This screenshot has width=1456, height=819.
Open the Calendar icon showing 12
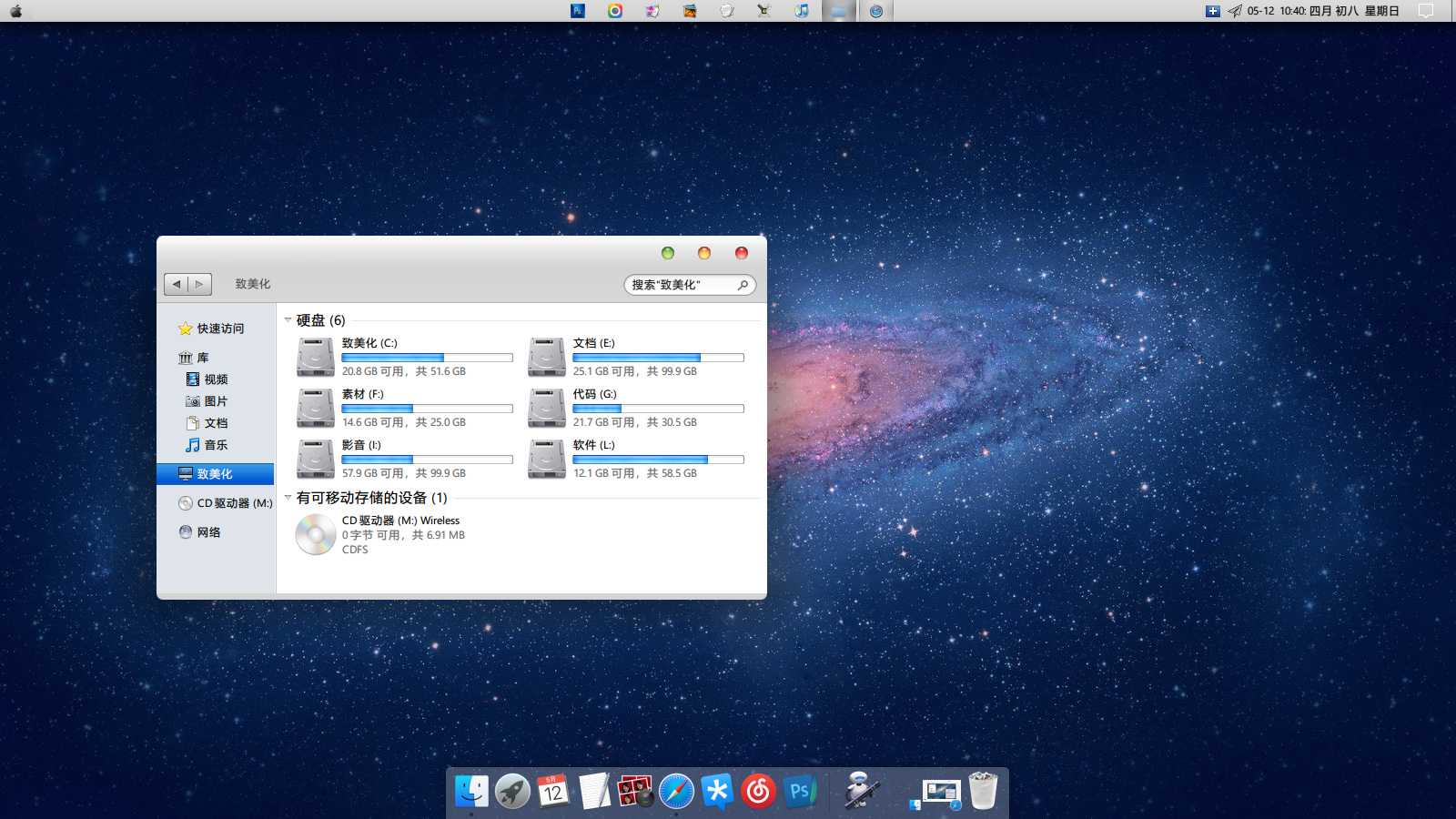(553, 791)
